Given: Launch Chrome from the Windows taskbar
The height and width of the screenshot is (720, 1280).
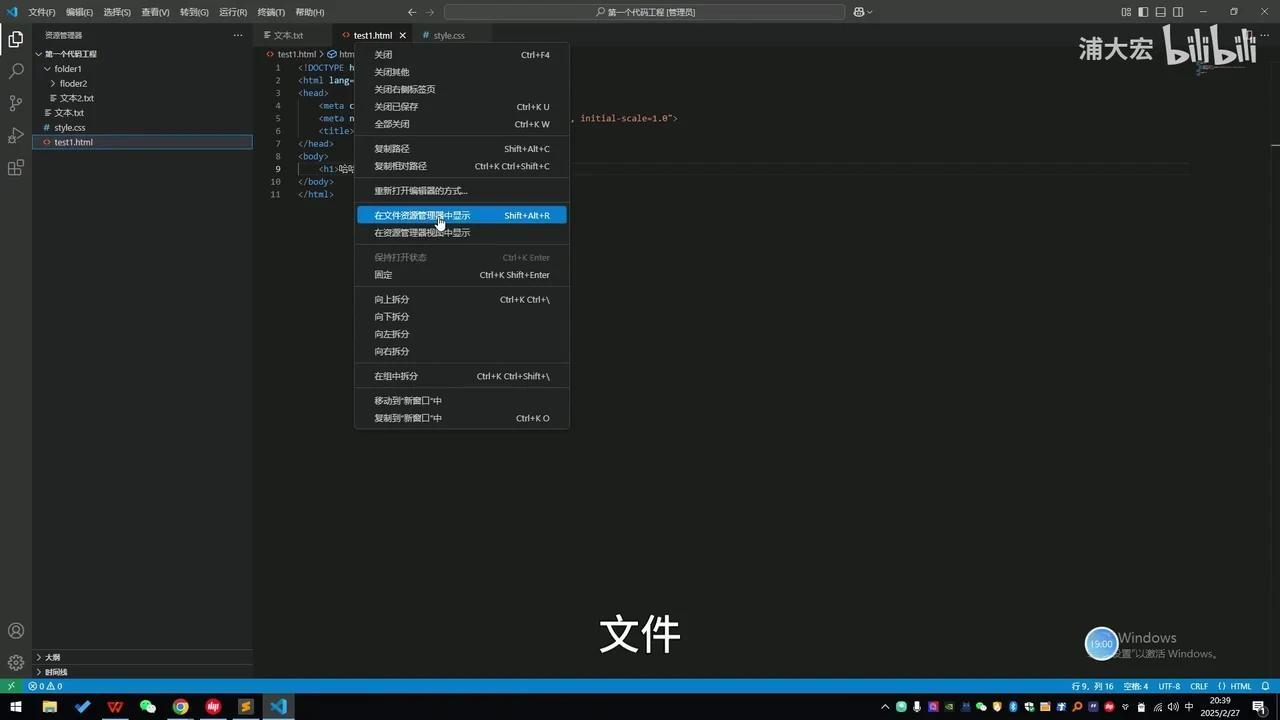Looking at the screenshot, I should tap(180, 707).
